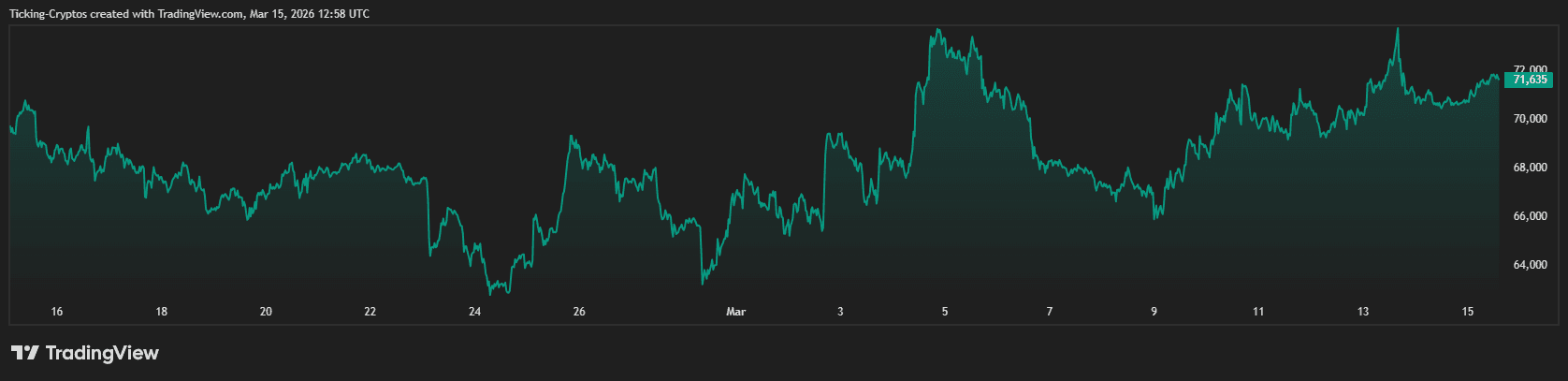Select date 15 on the time axis
Screen dimensions: 1568x381
pos(1467,312)
